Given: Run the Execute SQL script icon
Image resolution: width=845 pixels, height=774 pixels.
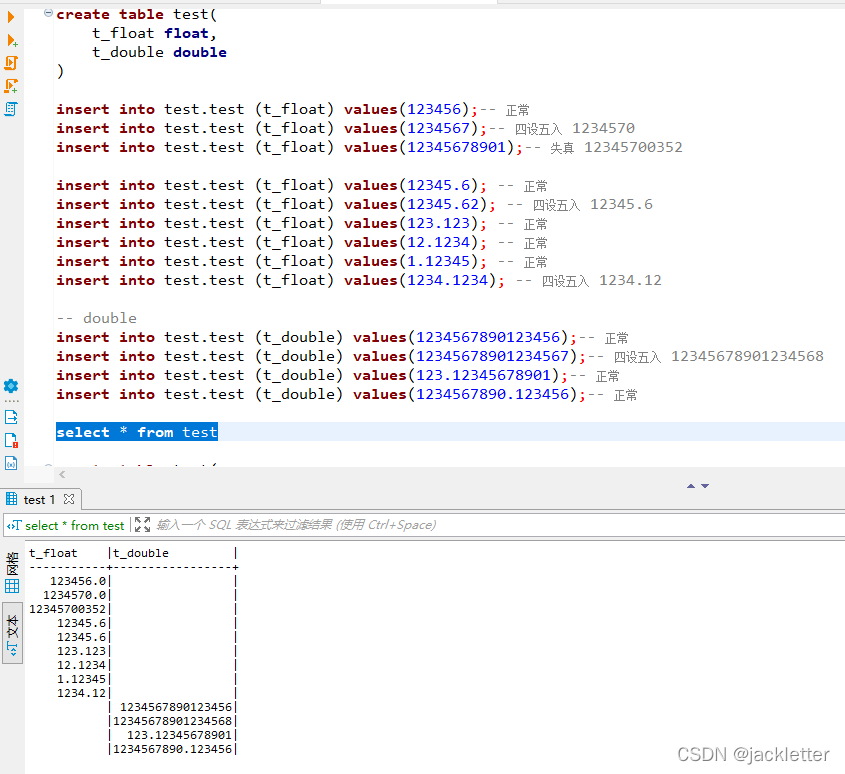Looking at the screenshot, I should (x=11, y=63).
